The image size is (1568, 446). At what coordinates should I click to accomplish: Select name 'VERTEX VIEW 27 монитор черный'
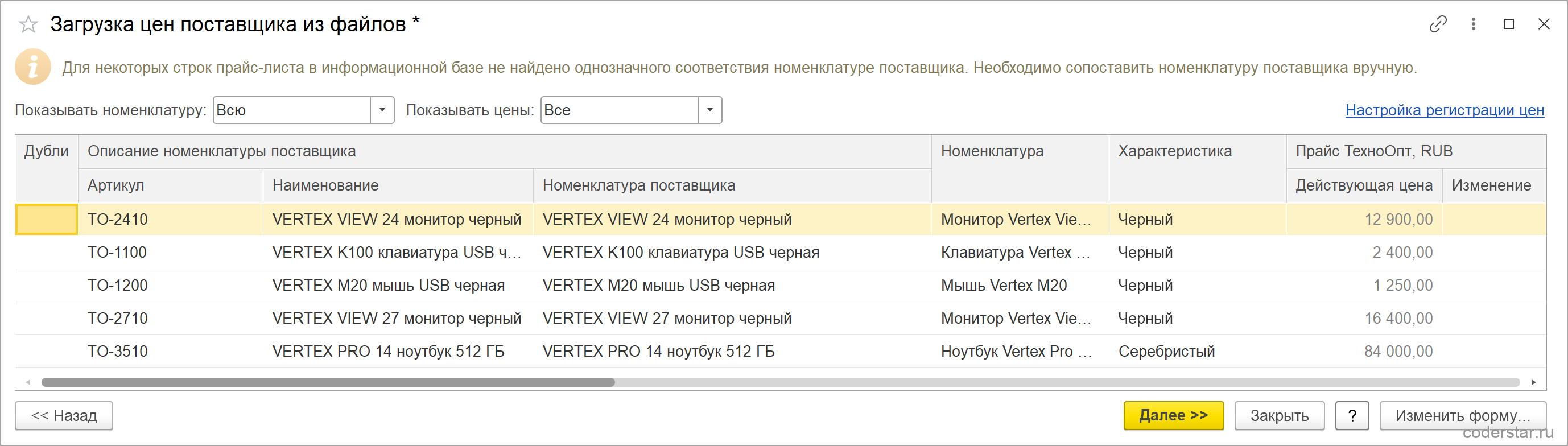click(x=398, y=318)
